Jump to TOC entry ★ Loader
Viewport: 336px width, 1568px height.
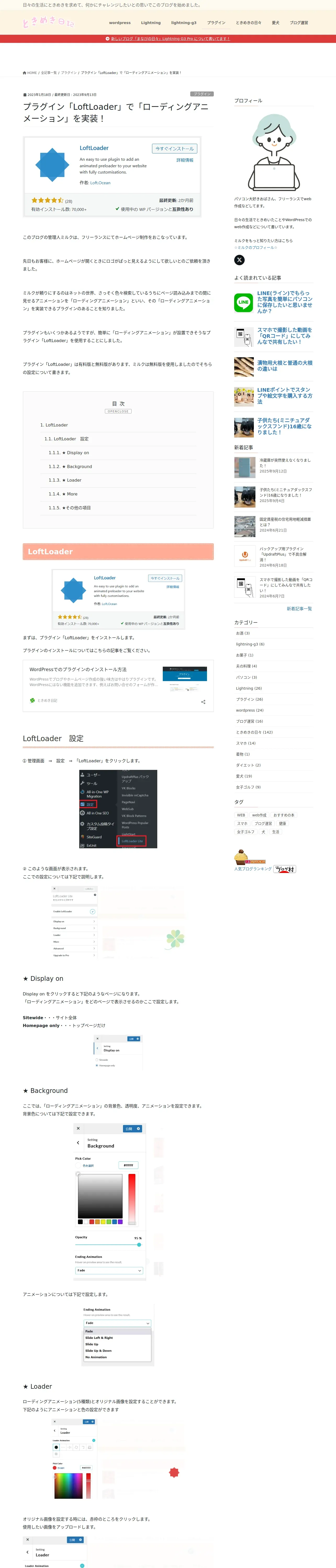tap(65, 480)
